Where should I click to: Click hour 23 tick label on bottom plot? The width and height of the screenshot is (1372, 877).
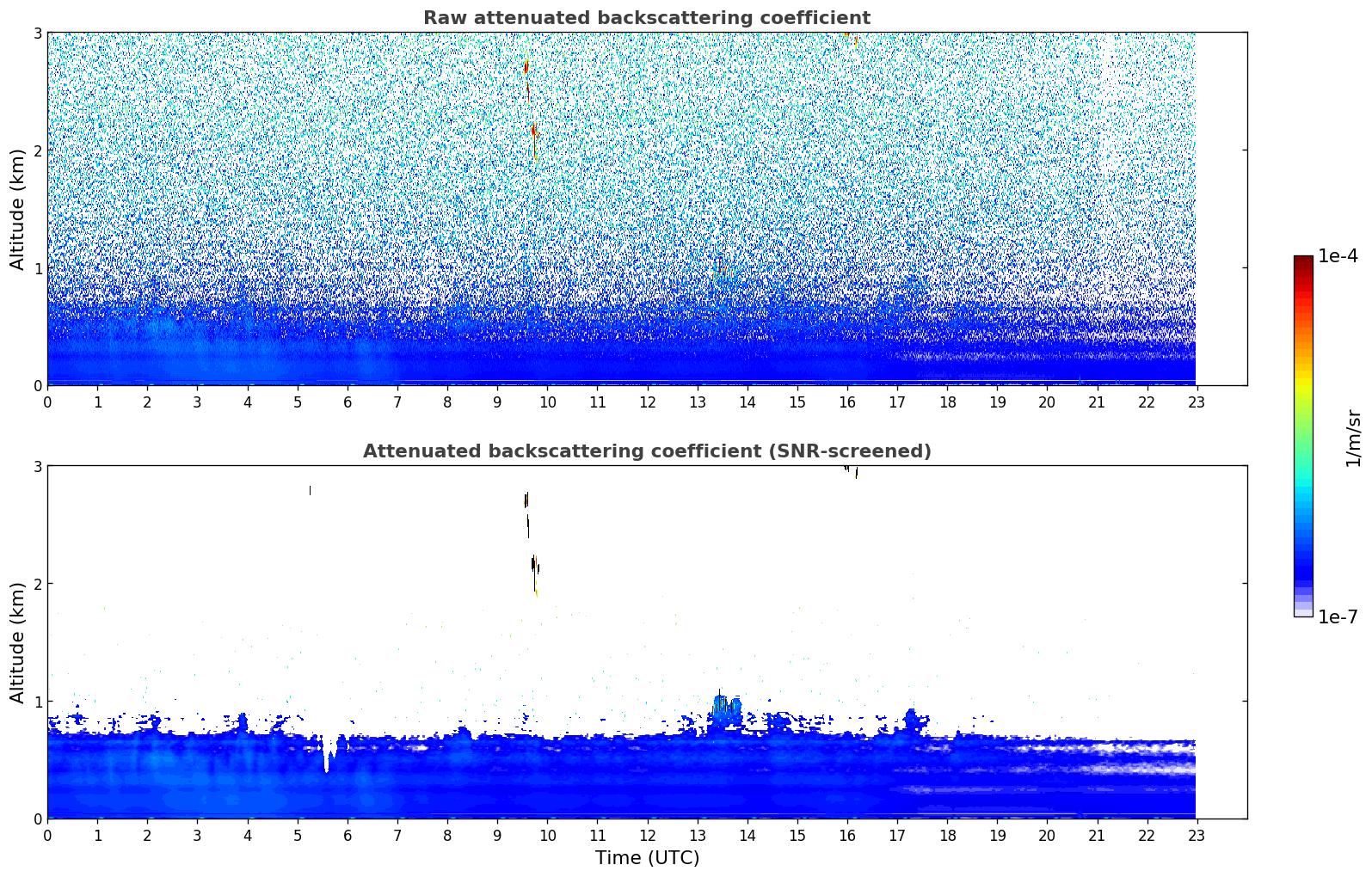[x=1197, y=836]
